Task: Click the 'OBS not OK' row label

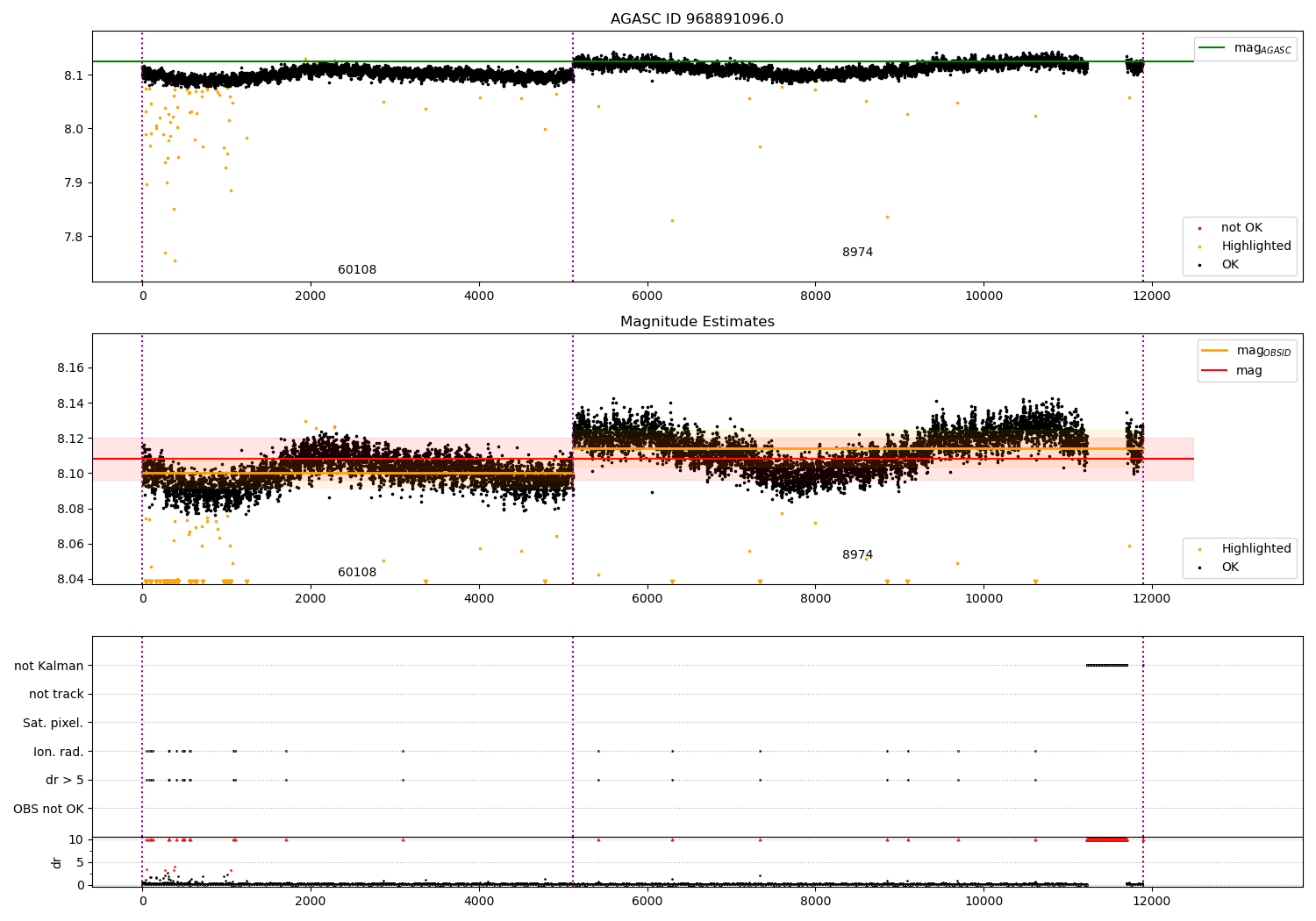Action: tap(49, 809)
